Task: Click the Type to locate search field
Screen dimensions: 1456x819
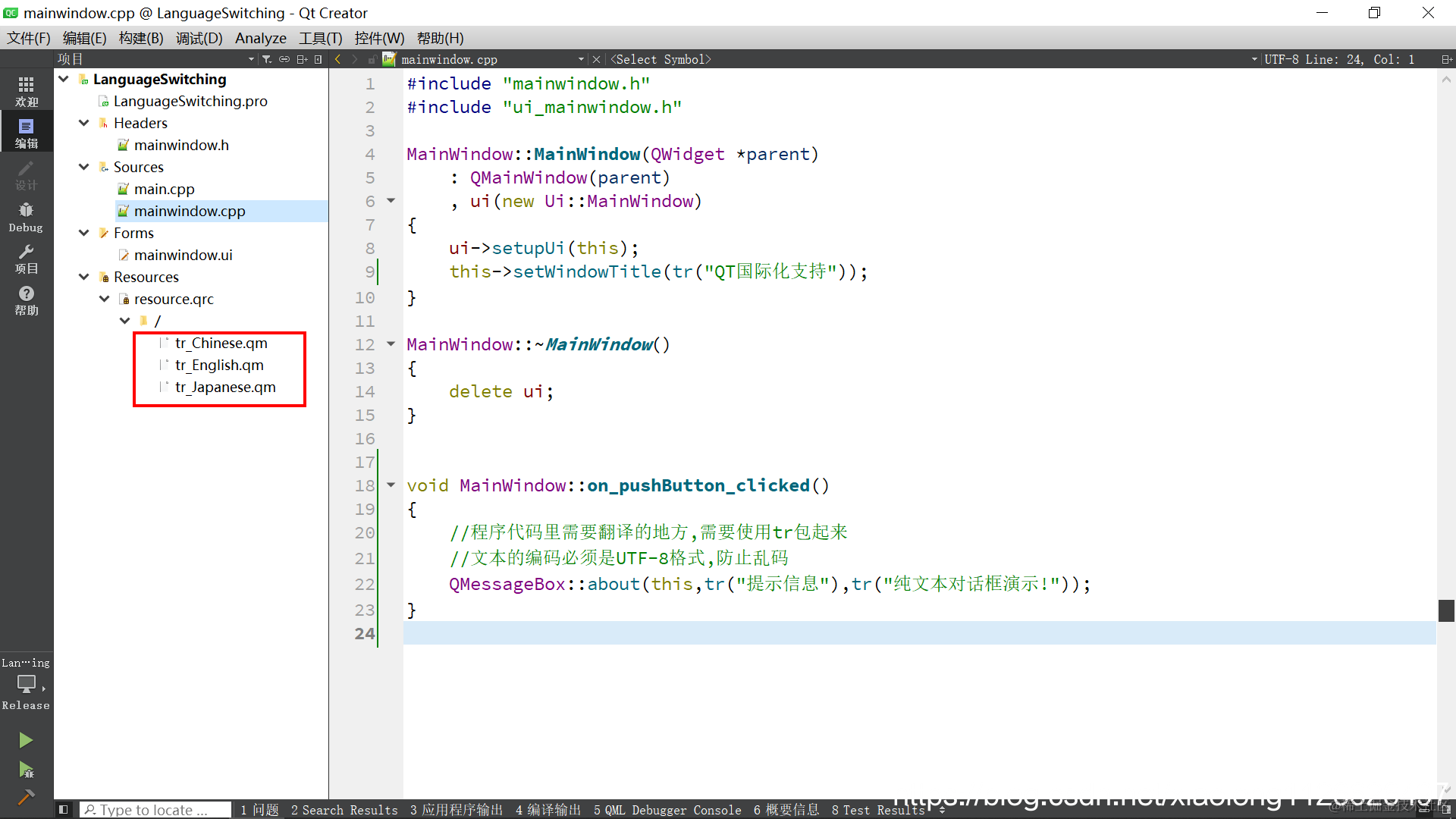Action: coord(155,810)
